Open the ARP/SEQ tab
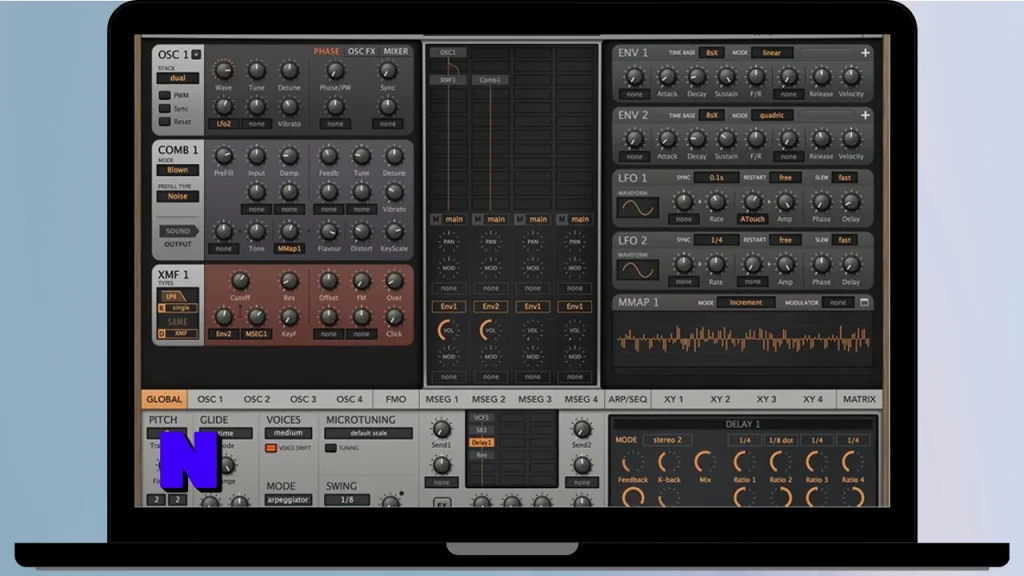Screen dimensions: 1024x576 coord(628,399)
